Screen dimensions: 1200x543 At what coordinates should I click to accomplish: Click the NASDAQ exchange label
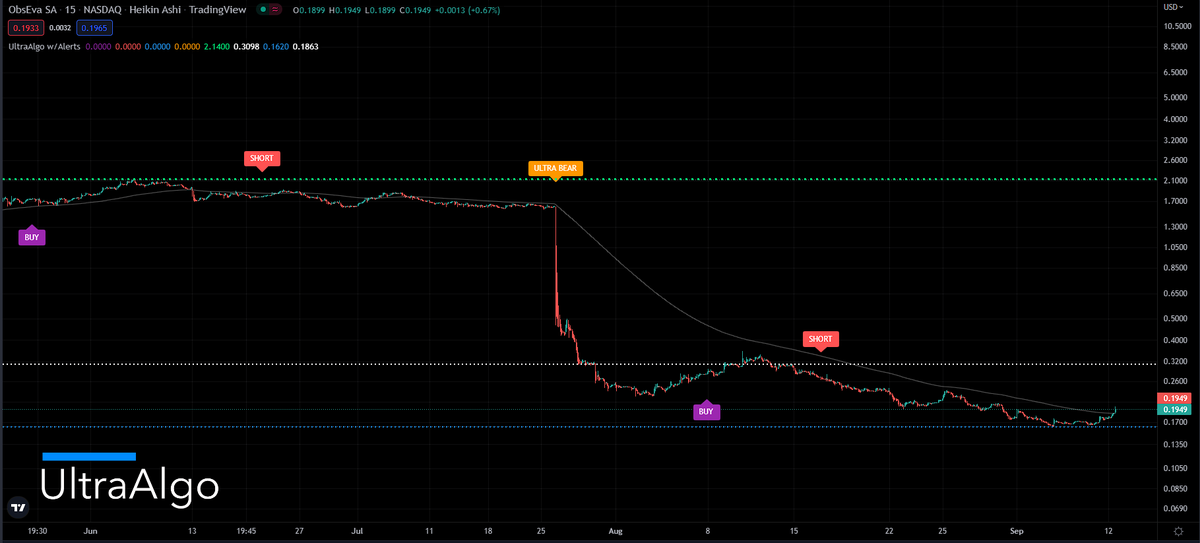(x=101, y=10)
